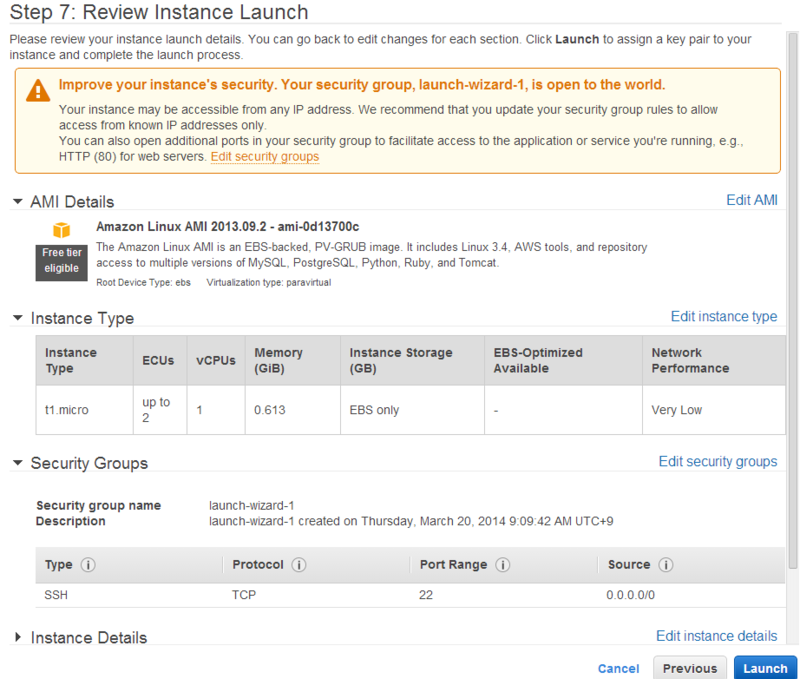The width and height of the screenshot is (800, 679).
Task: Click the vertical scrollbar on the right
Action: [793, 301]
